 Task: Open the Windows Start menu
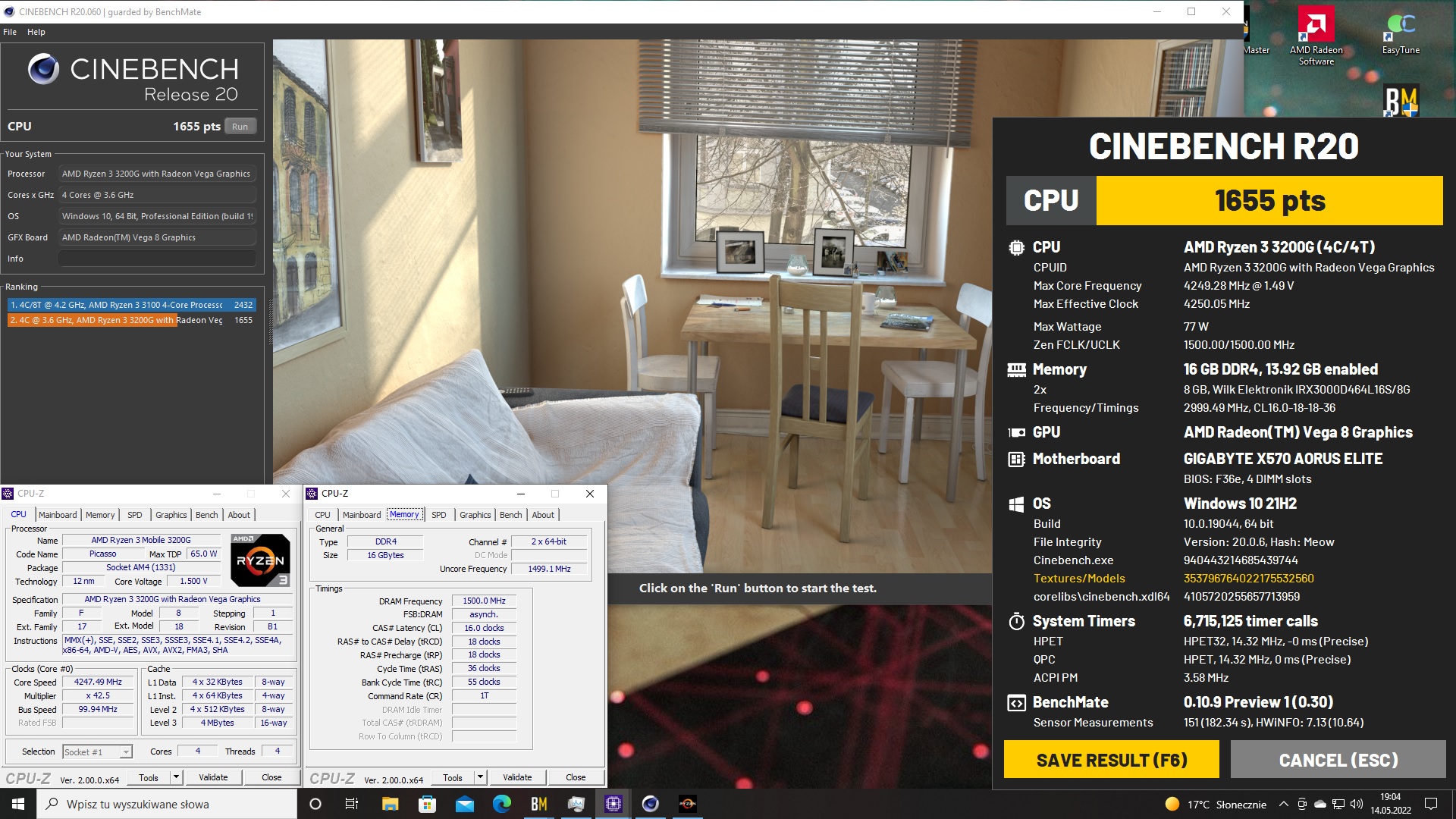point(18,804)
